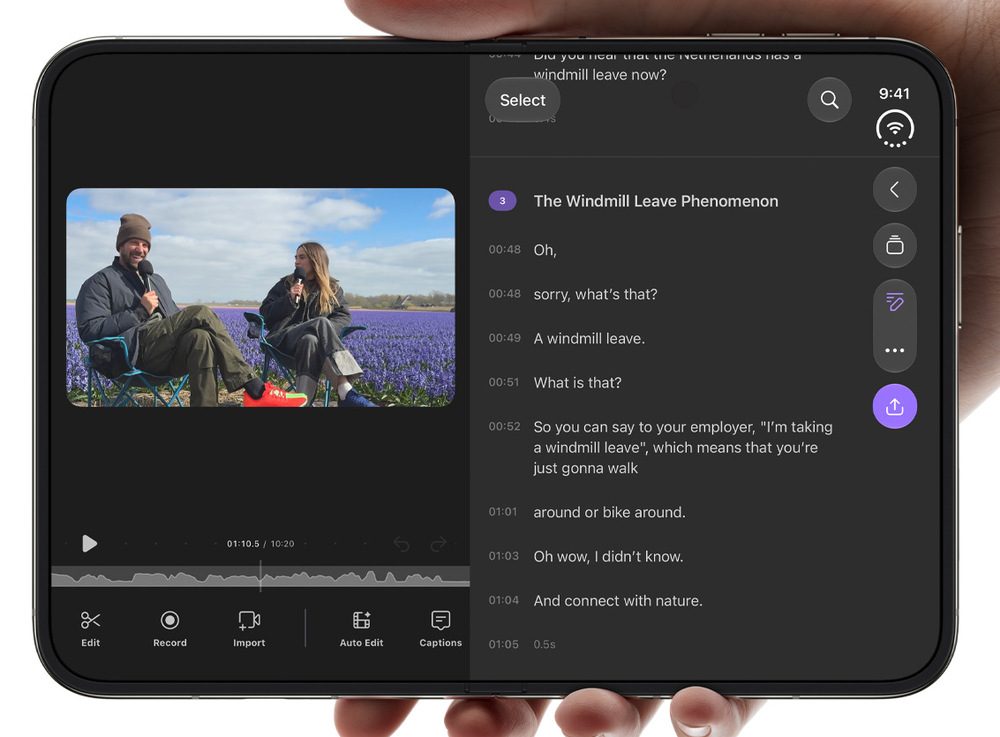
Task: Click the playhead marker on waveform
Action: (260, 576)
